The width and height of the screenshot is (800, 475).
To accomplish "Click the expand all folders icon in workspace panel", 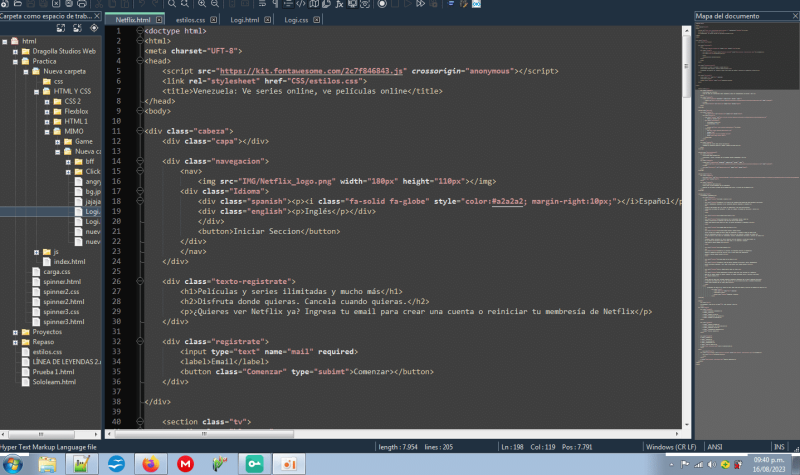I will [63, 28].
